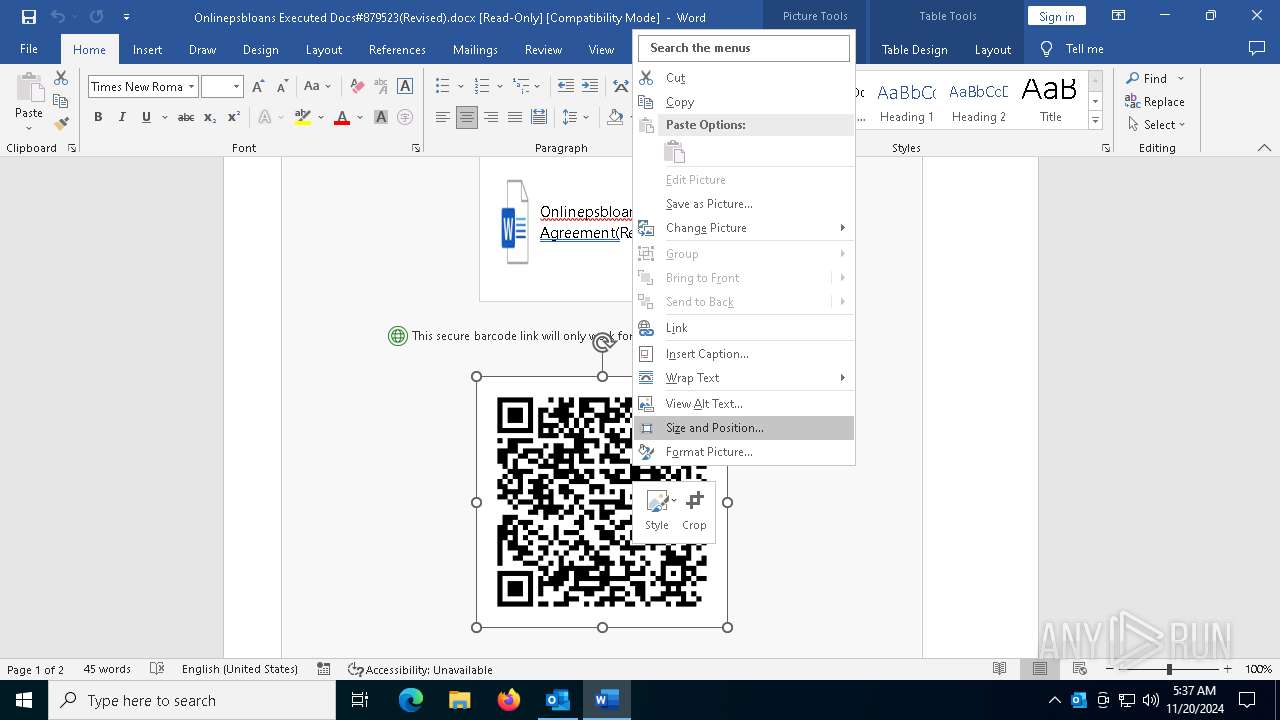Open the font size dropdown
Screen dimensions: 1280x720
pyautogui.click(x=236, y=87)
